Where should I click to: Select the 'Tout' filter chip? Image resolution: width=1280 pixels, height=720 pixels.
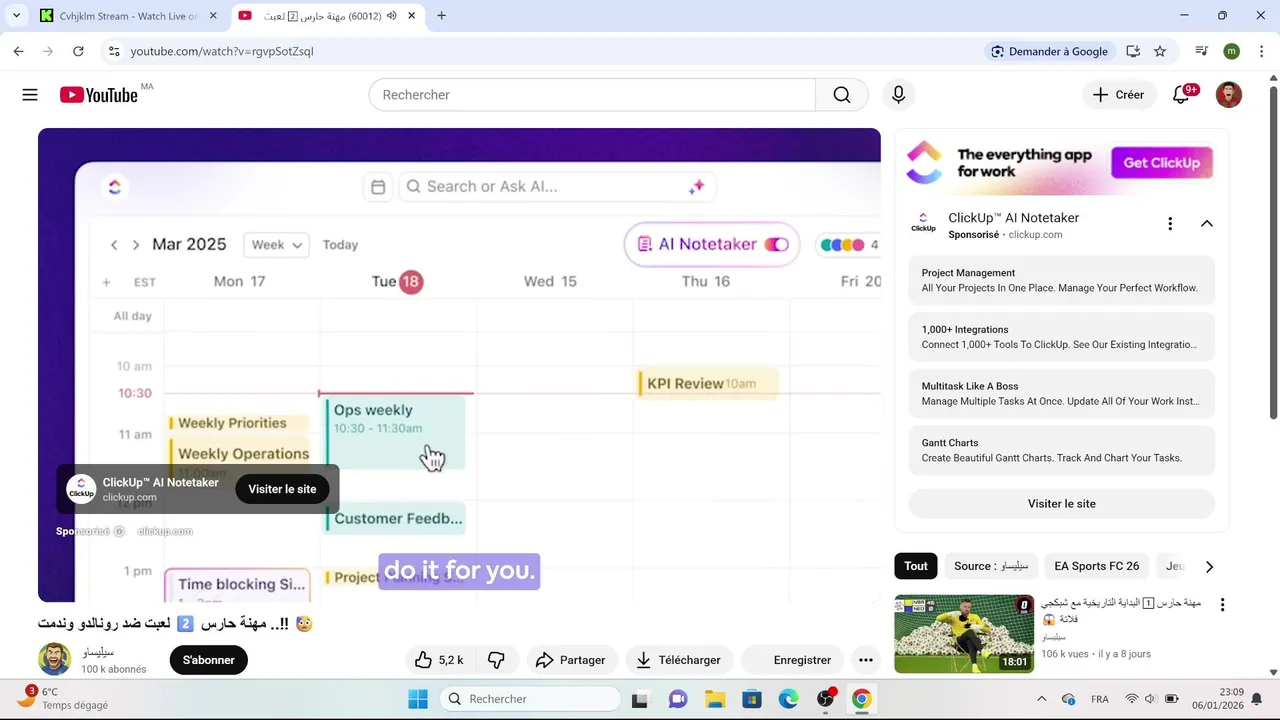tap(916, 566)
